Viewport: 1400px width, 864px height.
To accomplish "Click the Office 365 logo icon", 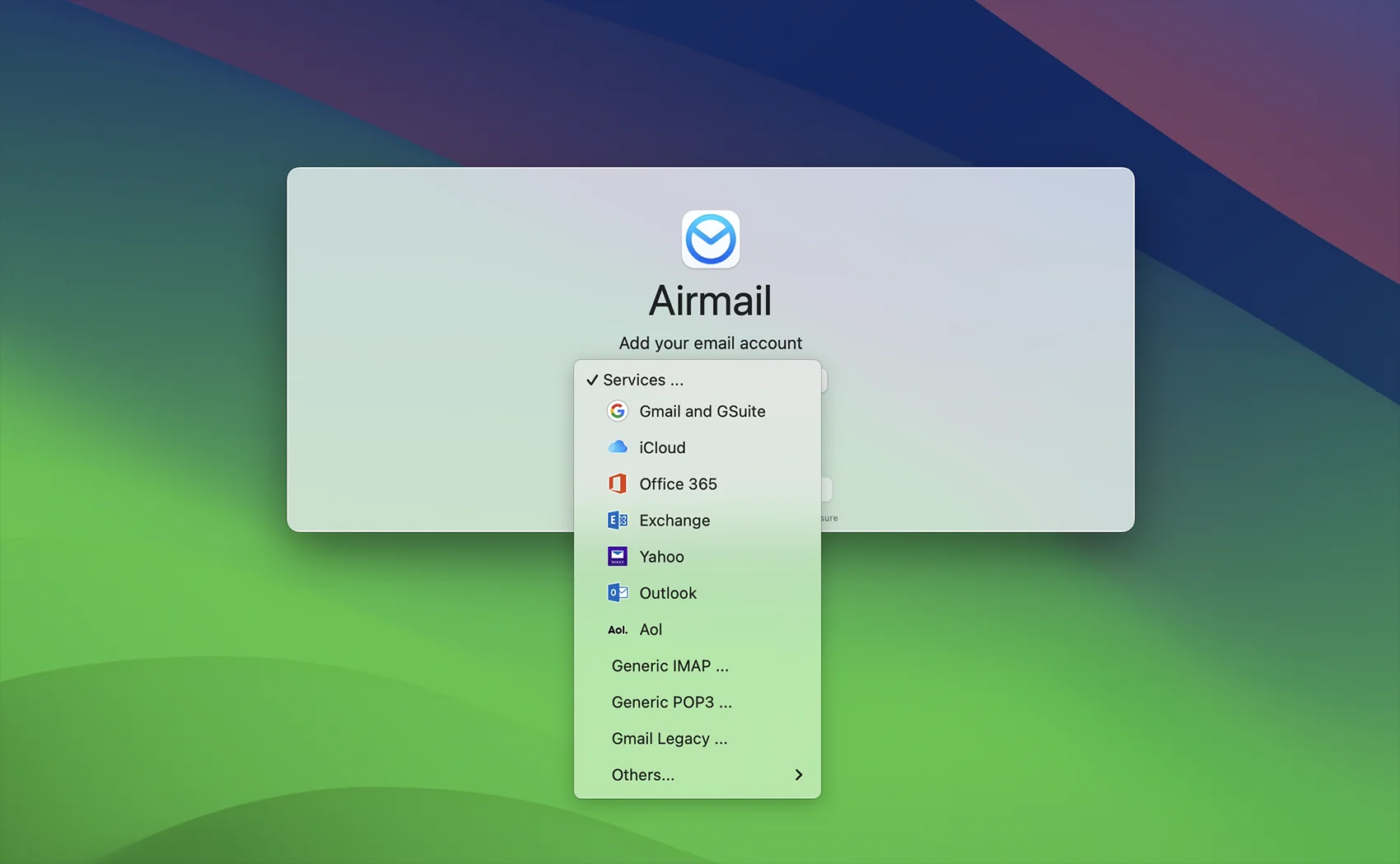I will [618, 483].
